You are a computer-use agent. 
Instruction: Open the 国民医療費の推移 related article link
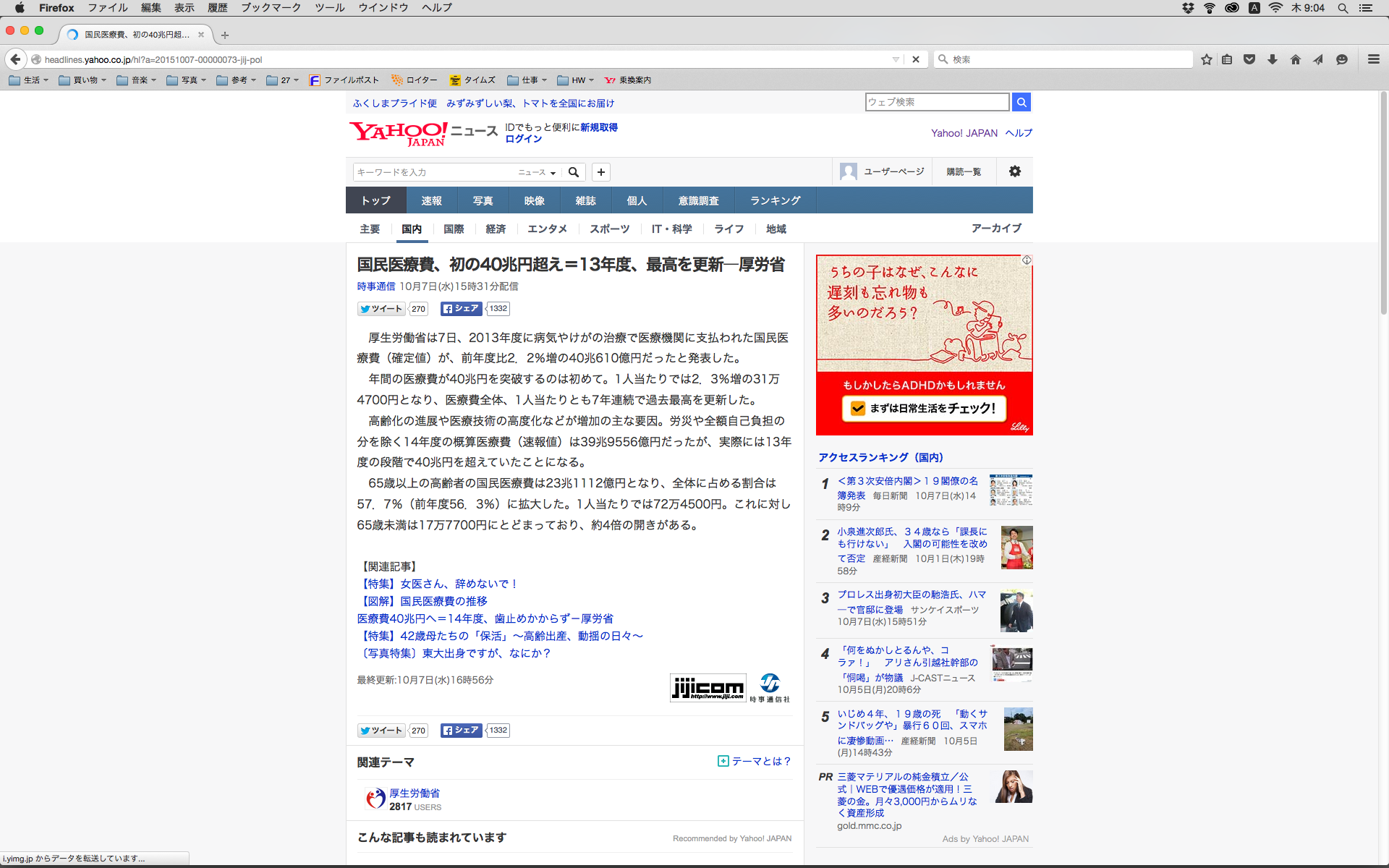443,601
